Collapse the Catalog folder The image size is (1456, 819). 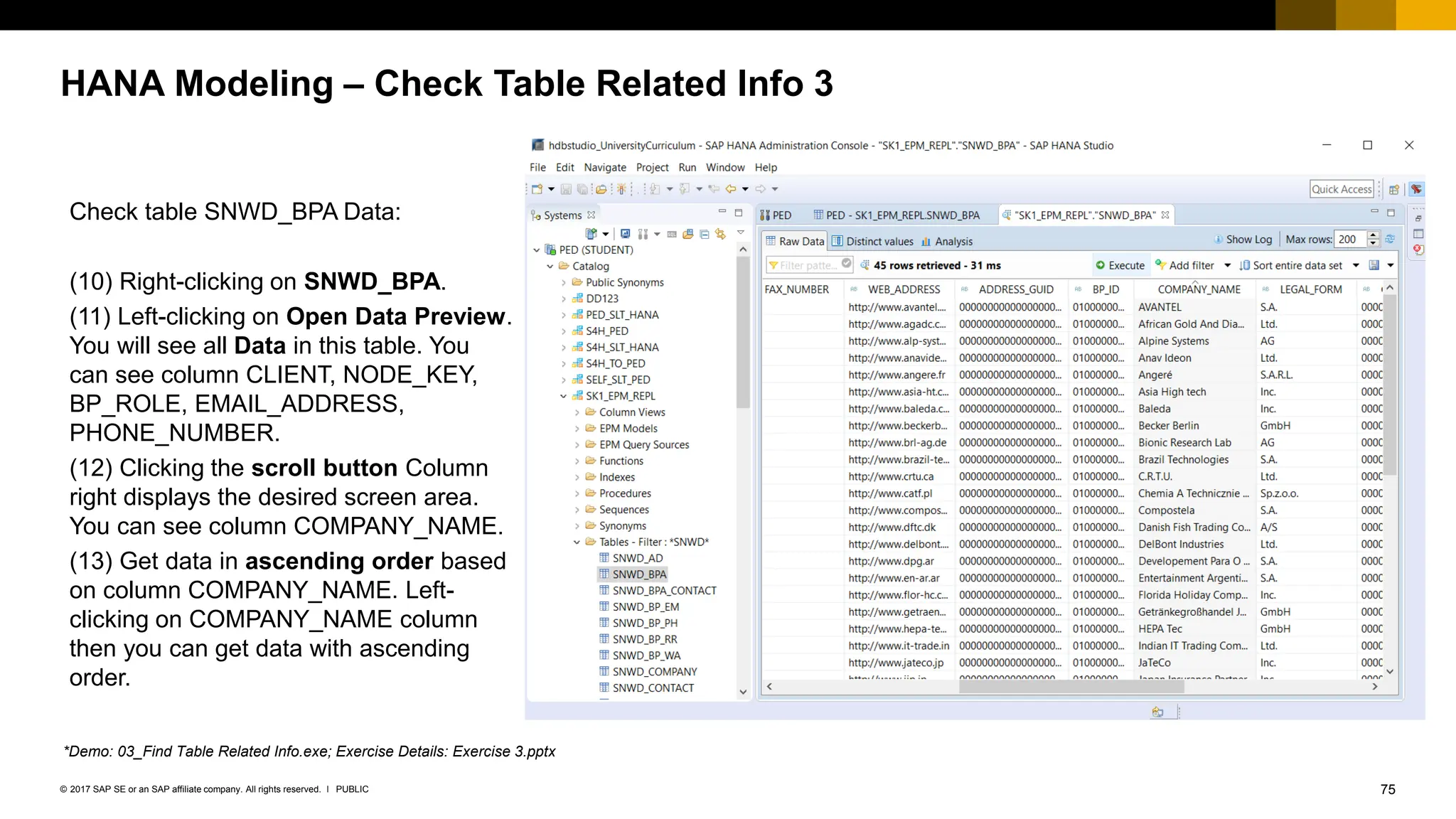[550, 267]
